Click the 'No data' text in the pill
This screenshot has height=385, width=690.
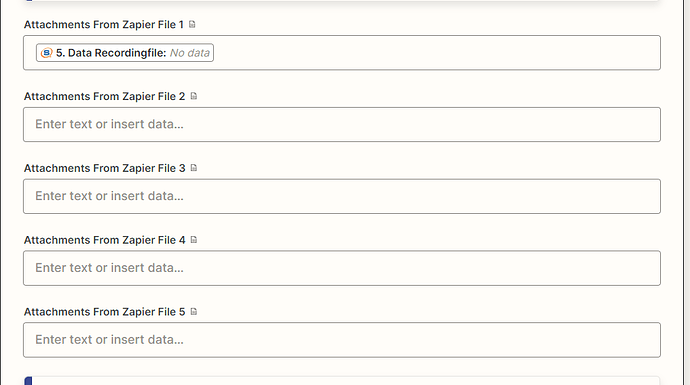(190, 53)
